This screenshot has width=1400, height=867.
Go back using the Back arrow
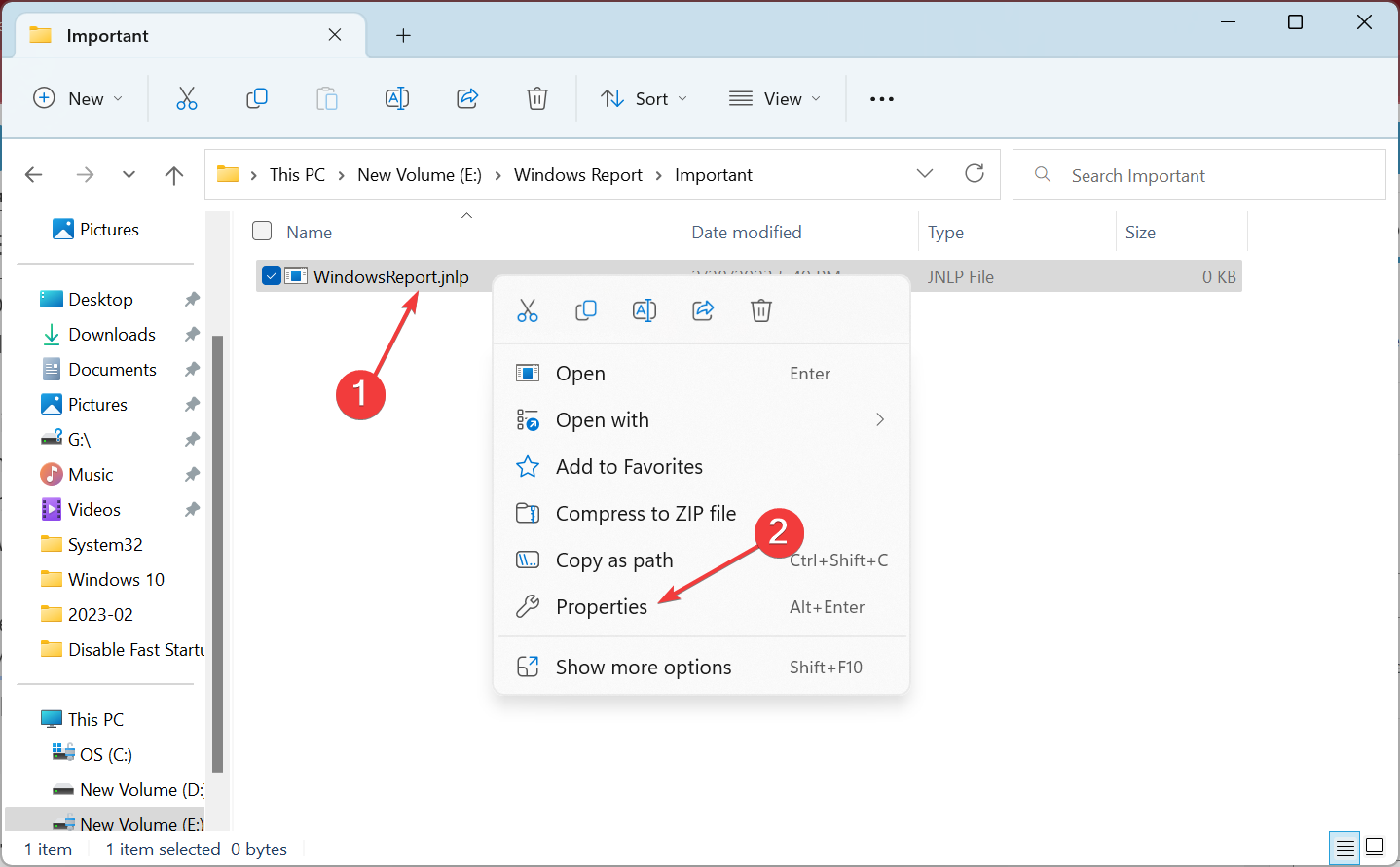[x=34, y=175]
